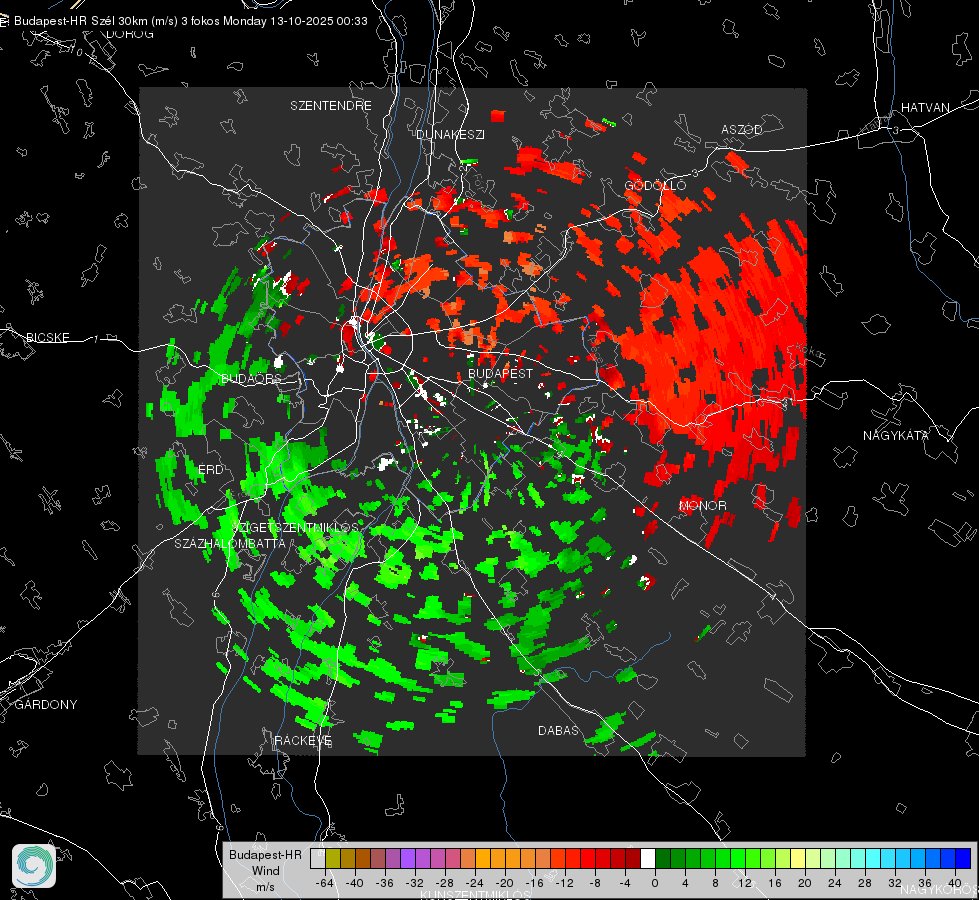
Task: Click the olive legend swatch above -64
Action: [332, 859]
